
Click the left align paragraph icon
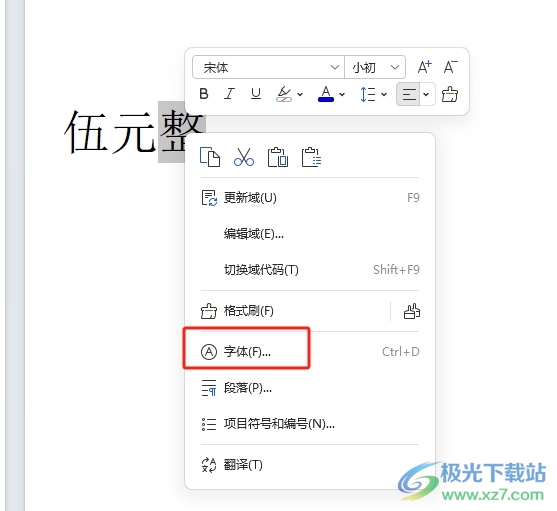coord(409,94)
